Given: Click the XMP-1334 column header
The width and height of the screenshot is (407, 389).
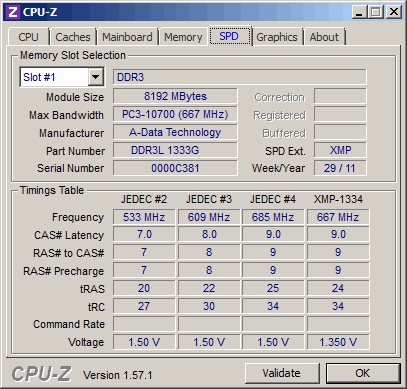Looking at the screenshot, I should click(x=338, y=199).
